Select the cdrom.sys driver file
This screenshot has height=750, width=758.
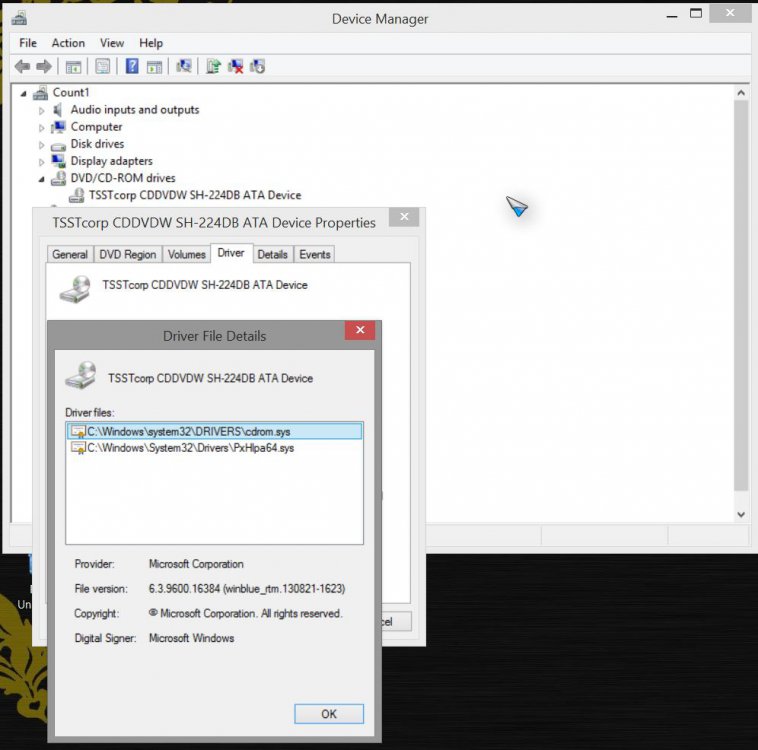214,431
